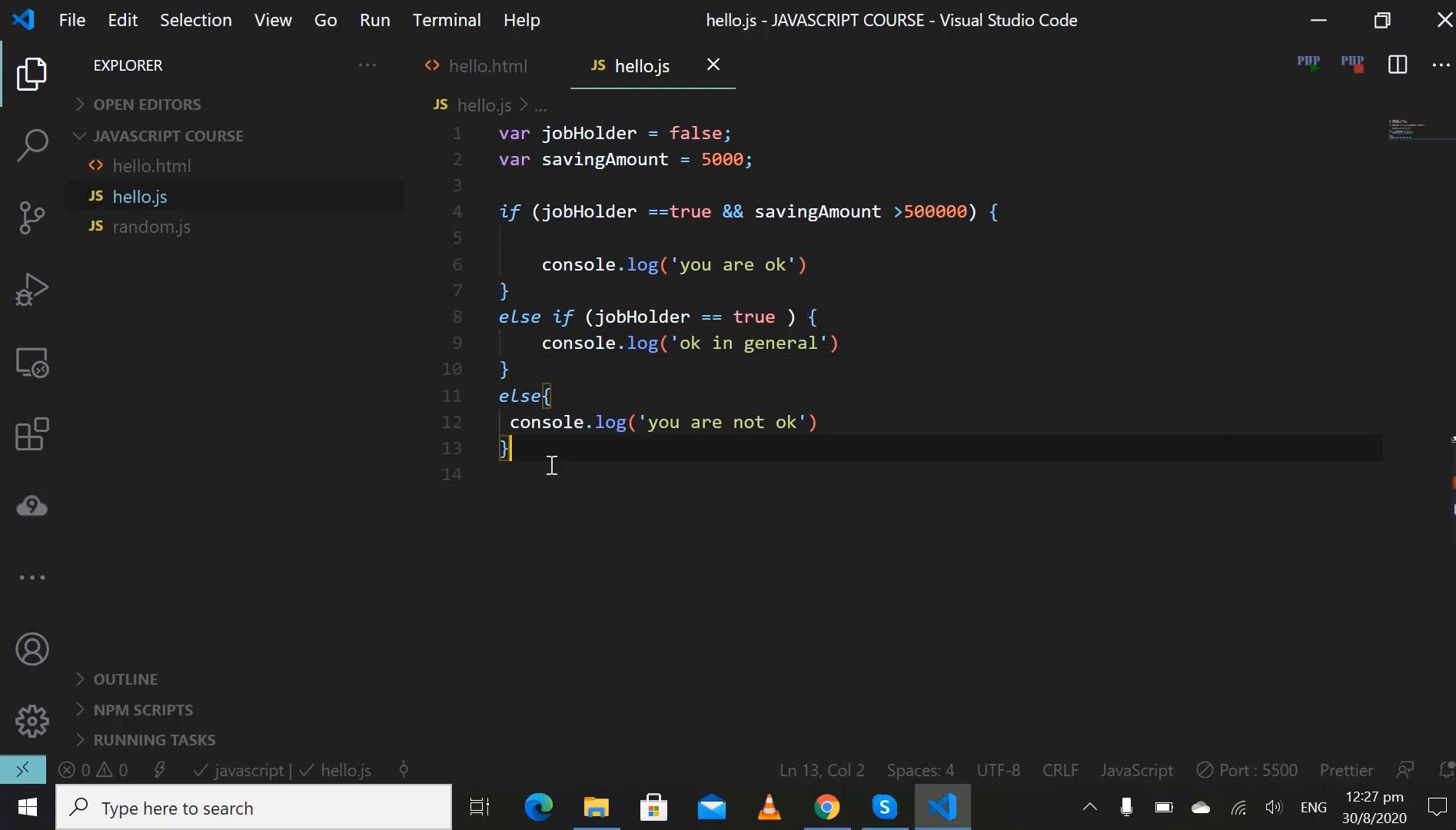Change the JavaScript language mode

click(x=1136, y=770)
